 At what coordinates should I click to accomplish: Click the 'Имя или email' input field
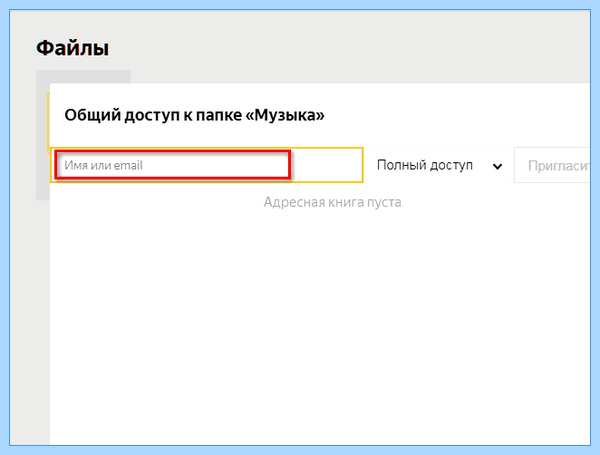207,165
